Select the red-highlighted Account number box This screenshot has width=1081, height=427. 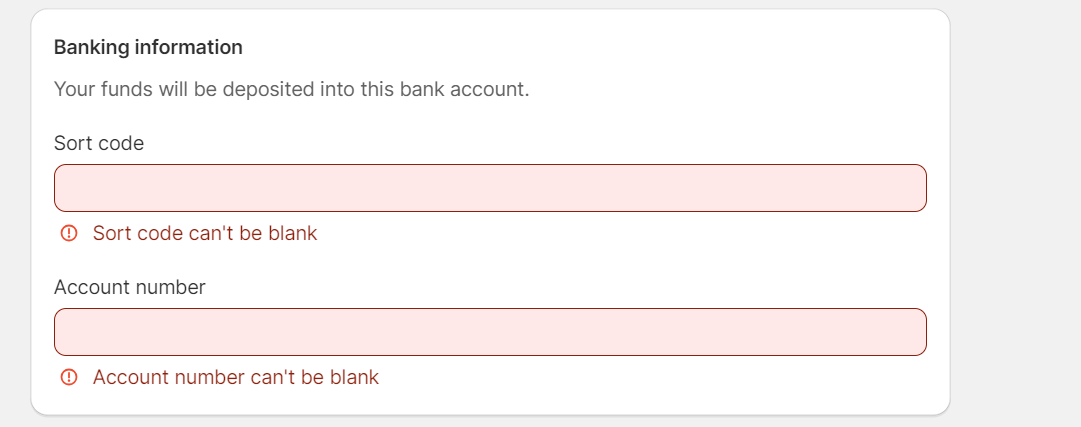coord(490,332)
